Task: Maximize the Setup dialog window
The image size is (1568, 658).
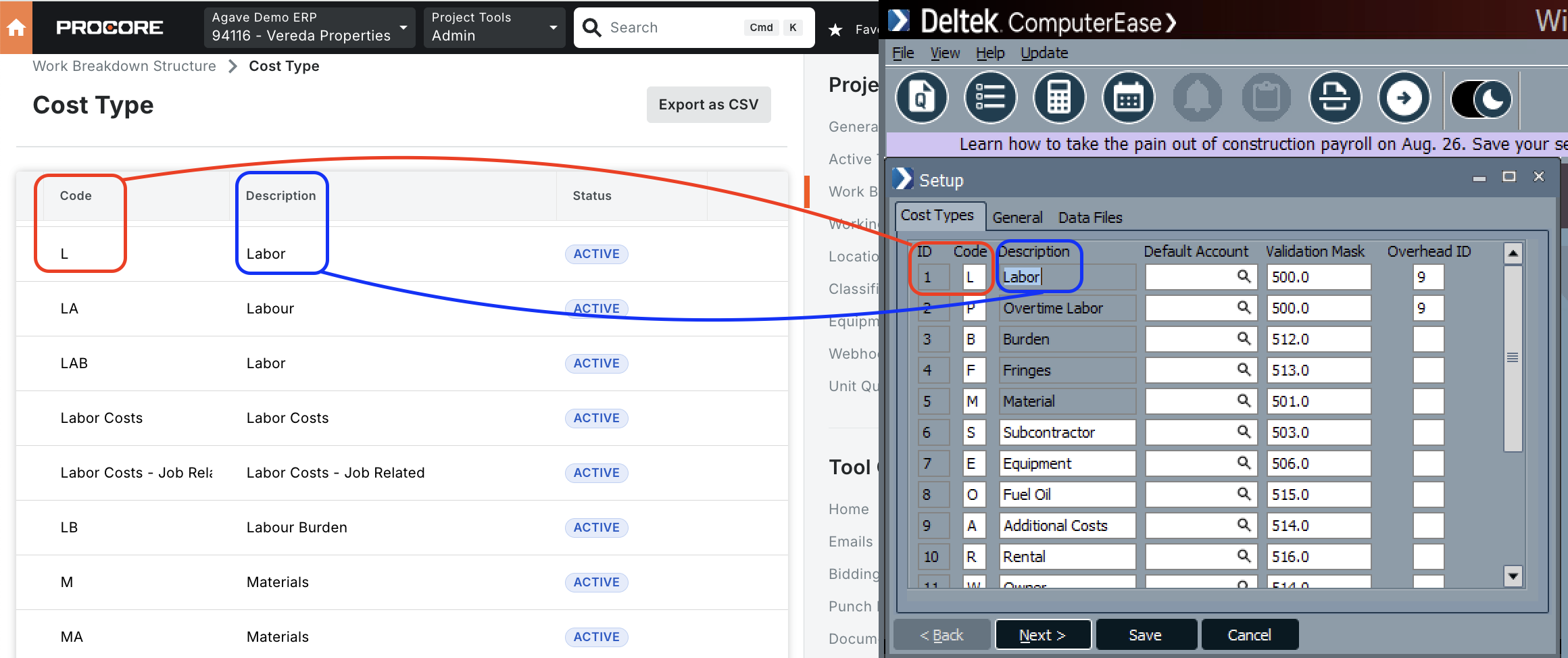Action: pyautogui.click(x=1509, y=177)
